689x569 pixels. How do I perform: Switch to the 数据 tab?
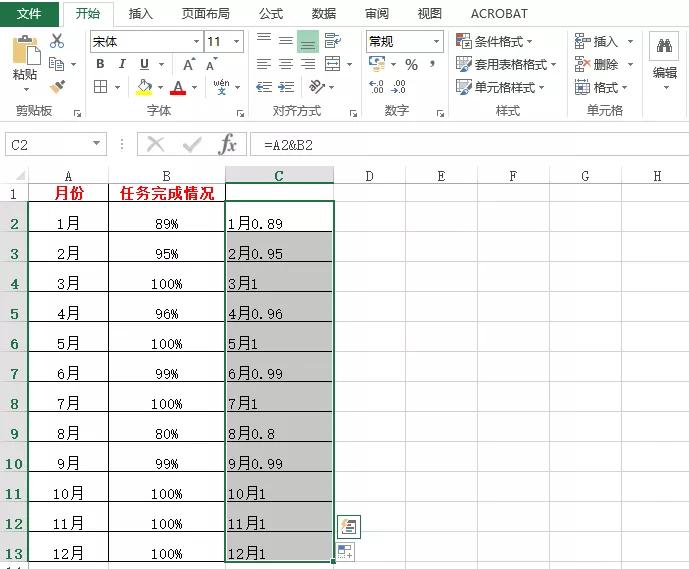[x=324, y=14]
